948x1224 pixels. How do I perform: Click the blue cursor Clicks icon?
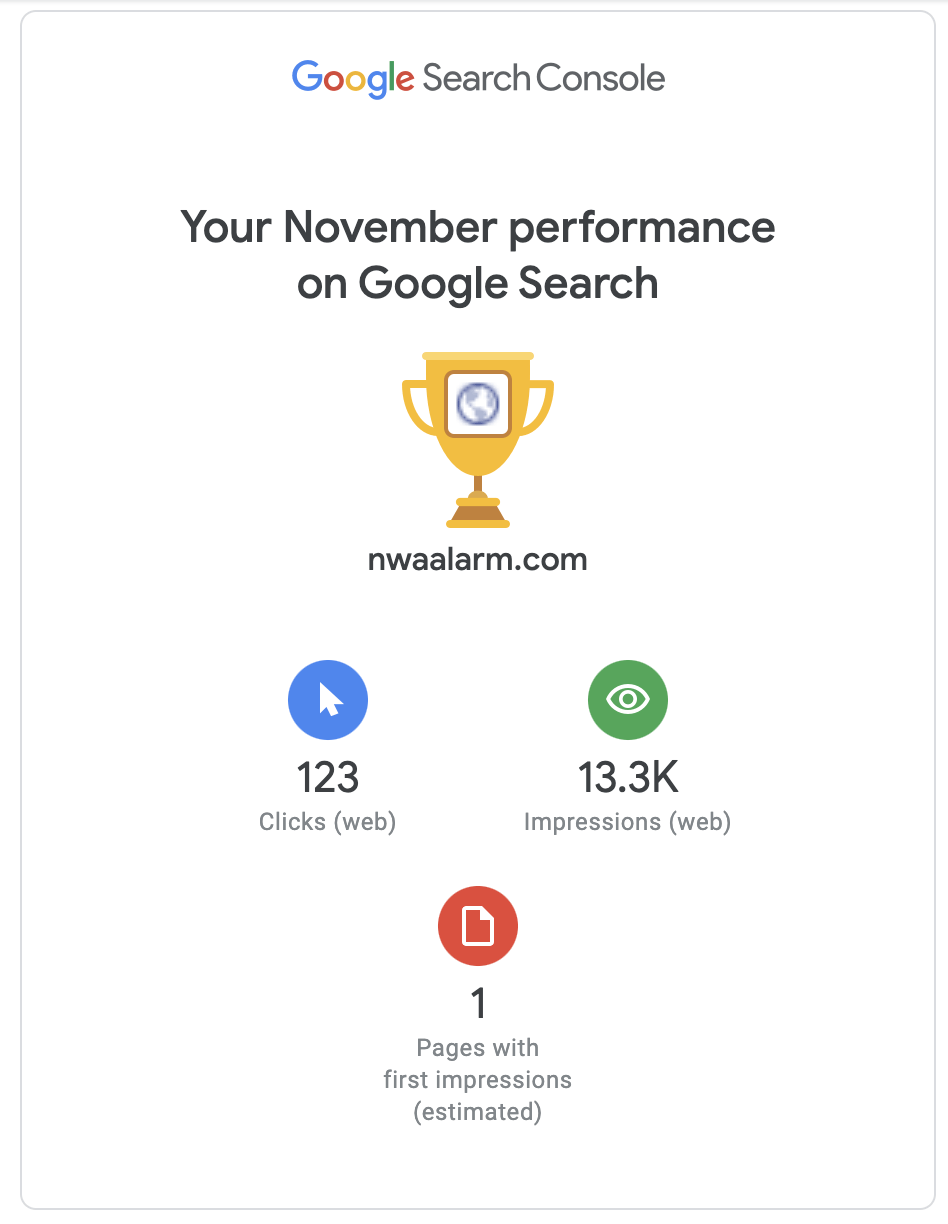click(x=328, y=700)
